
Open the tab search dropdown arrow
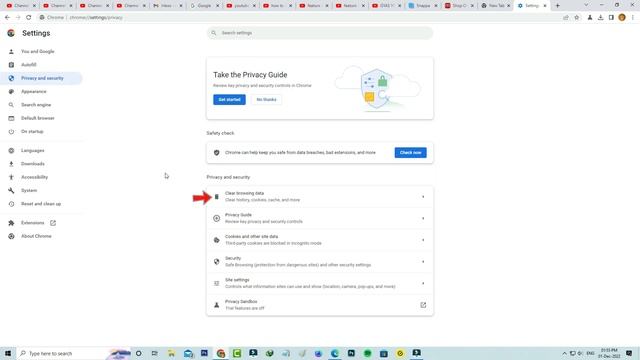[x=586, y=5]
